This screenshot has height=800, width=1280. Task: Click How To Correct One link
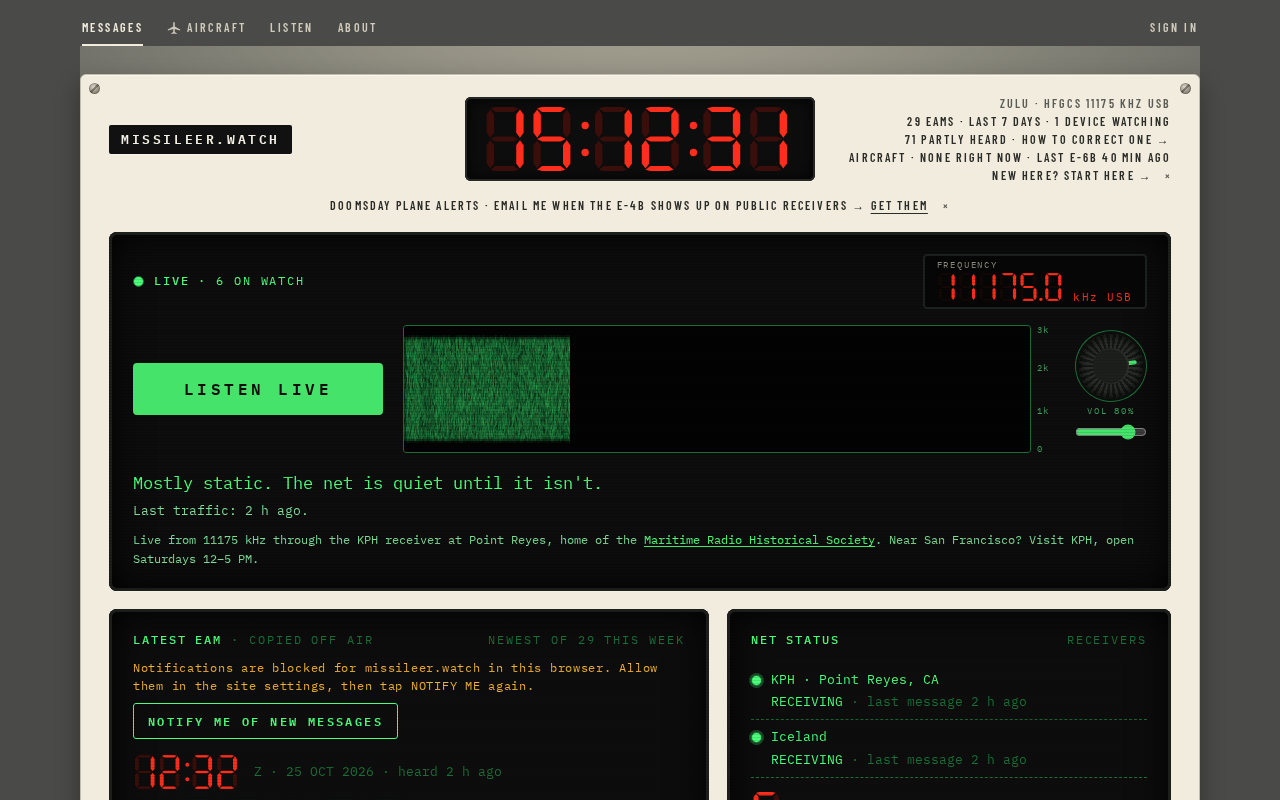pos(1095,140)
